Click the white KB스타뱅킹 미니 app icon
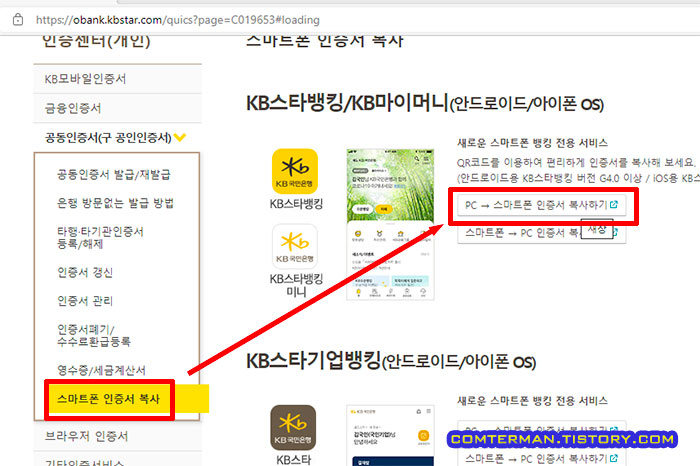 [295, 246]
